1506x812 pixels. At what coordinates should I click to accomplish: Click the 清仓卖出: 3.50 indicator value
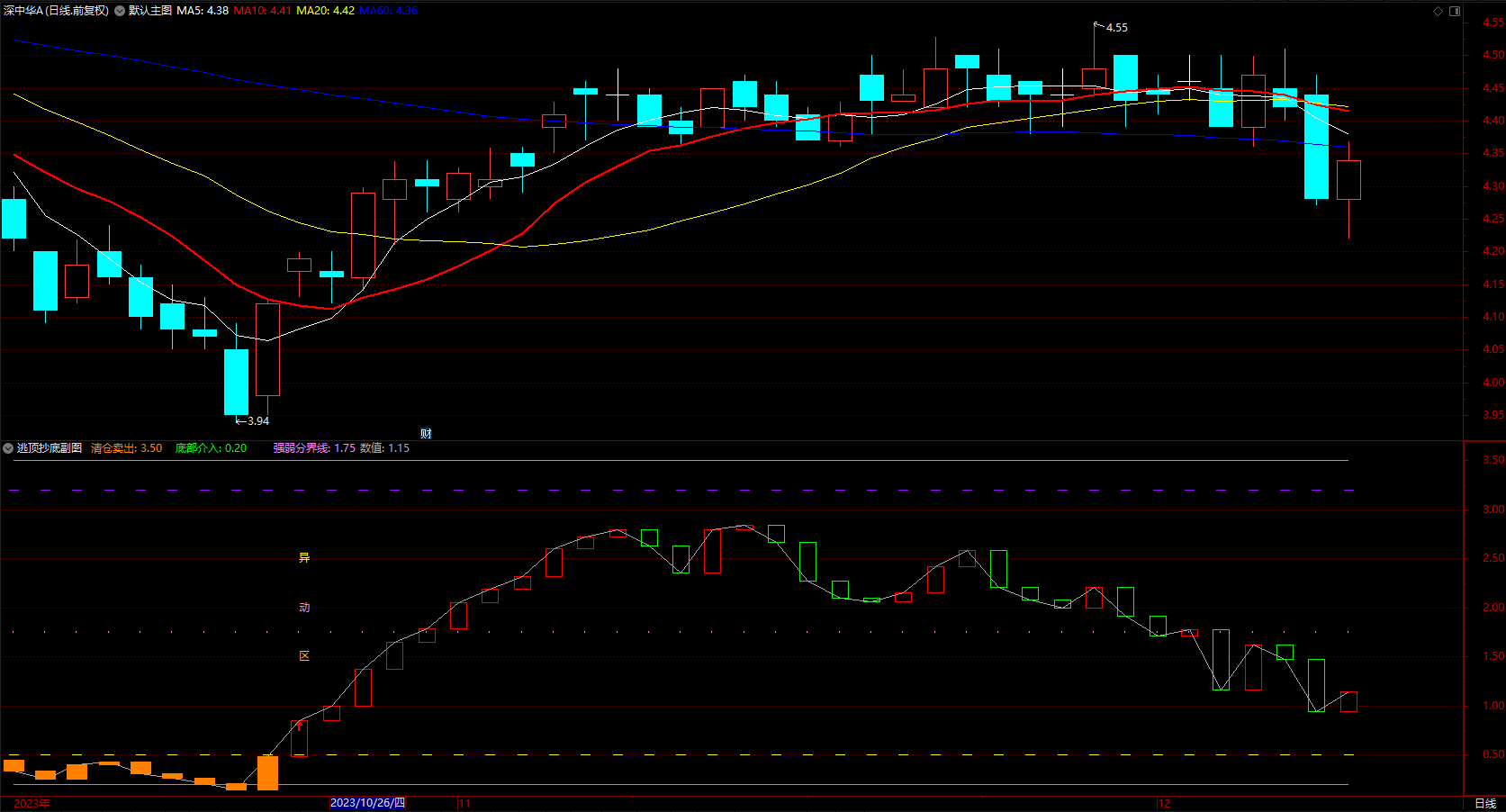coord(127,448)
